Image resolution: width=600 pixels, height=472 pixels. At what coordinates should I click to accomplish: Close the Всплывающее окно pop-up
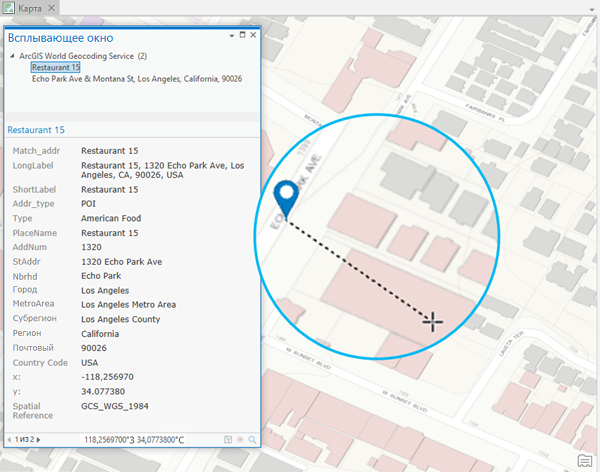coord(253,35)
